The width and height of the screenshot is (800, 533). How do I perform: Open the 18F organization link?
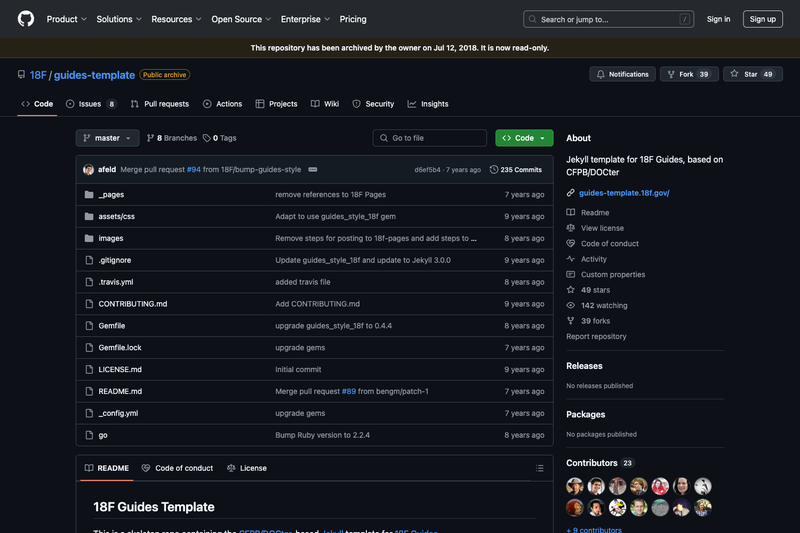click(x=38, y=75)
